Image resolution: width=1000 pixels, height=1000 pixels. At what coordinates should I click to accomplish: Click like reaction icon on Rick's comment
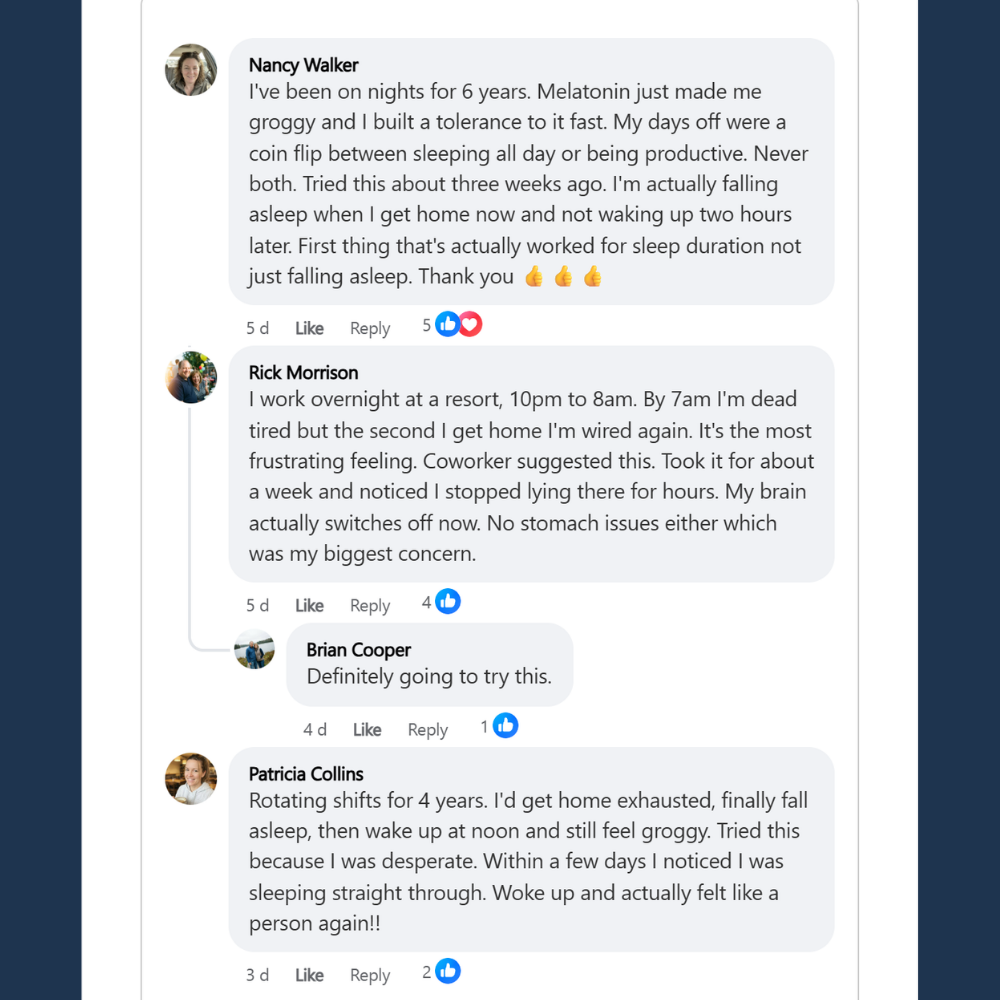click(448, 602)
